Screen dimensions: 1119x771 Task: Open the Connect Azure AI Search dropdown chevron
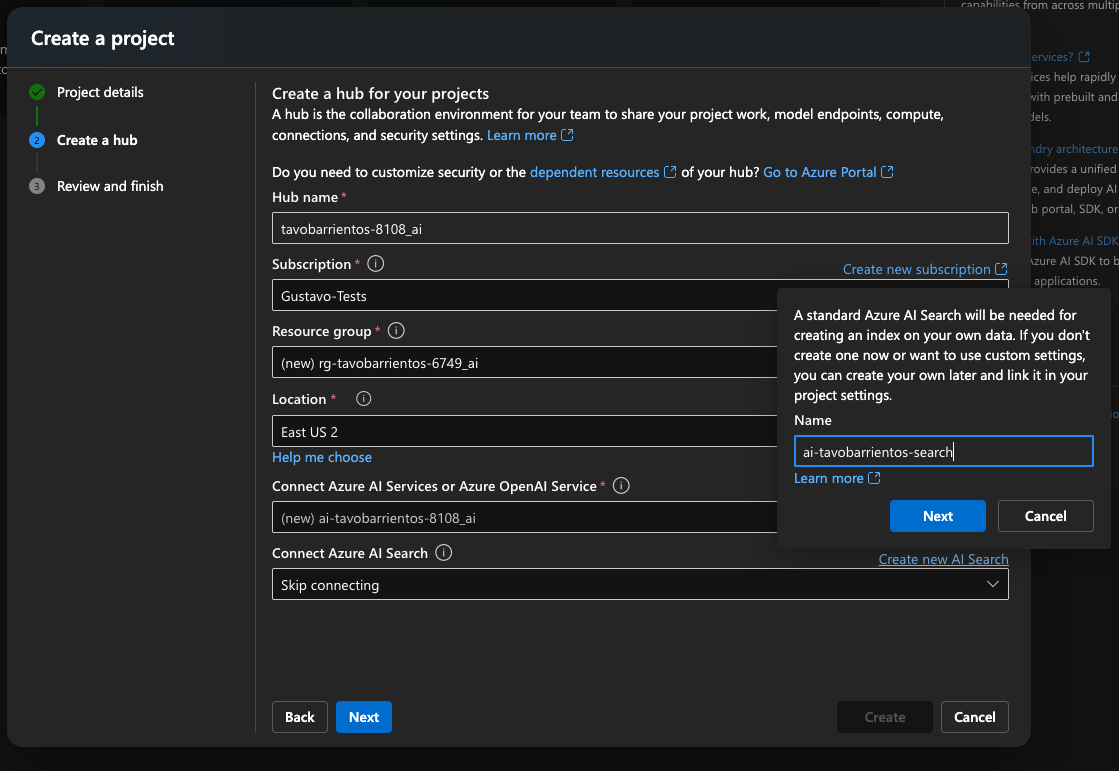992,584
